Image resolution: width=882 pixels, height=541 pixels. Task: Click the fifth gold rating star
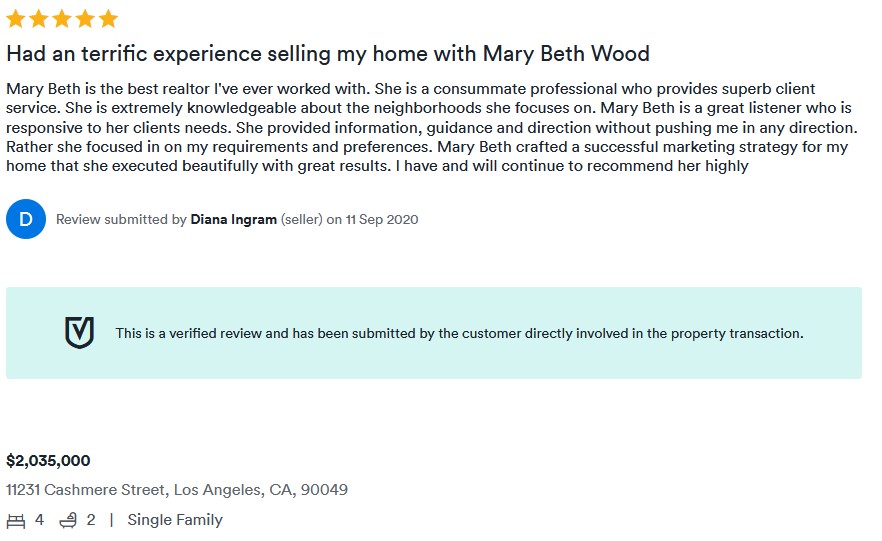tap(108, 19)
